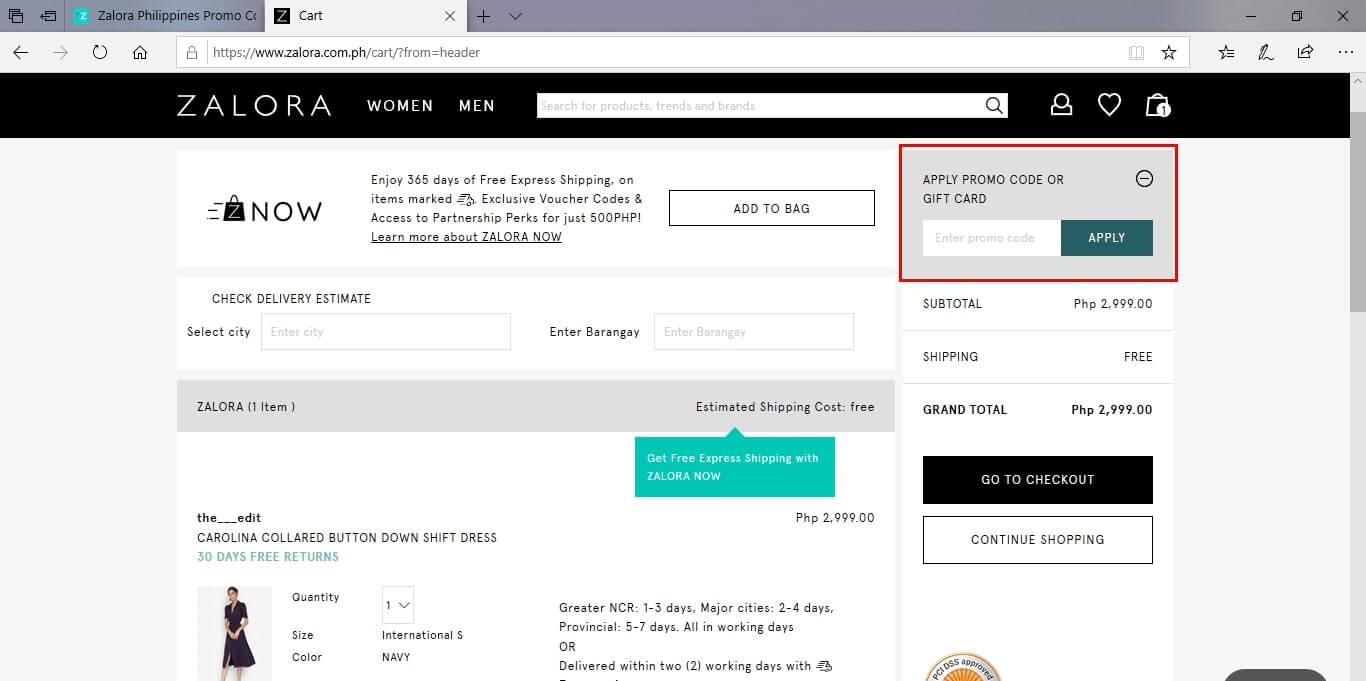Click the APPLY promo button
This screenshot has width=1366, height=681.
1106,238
